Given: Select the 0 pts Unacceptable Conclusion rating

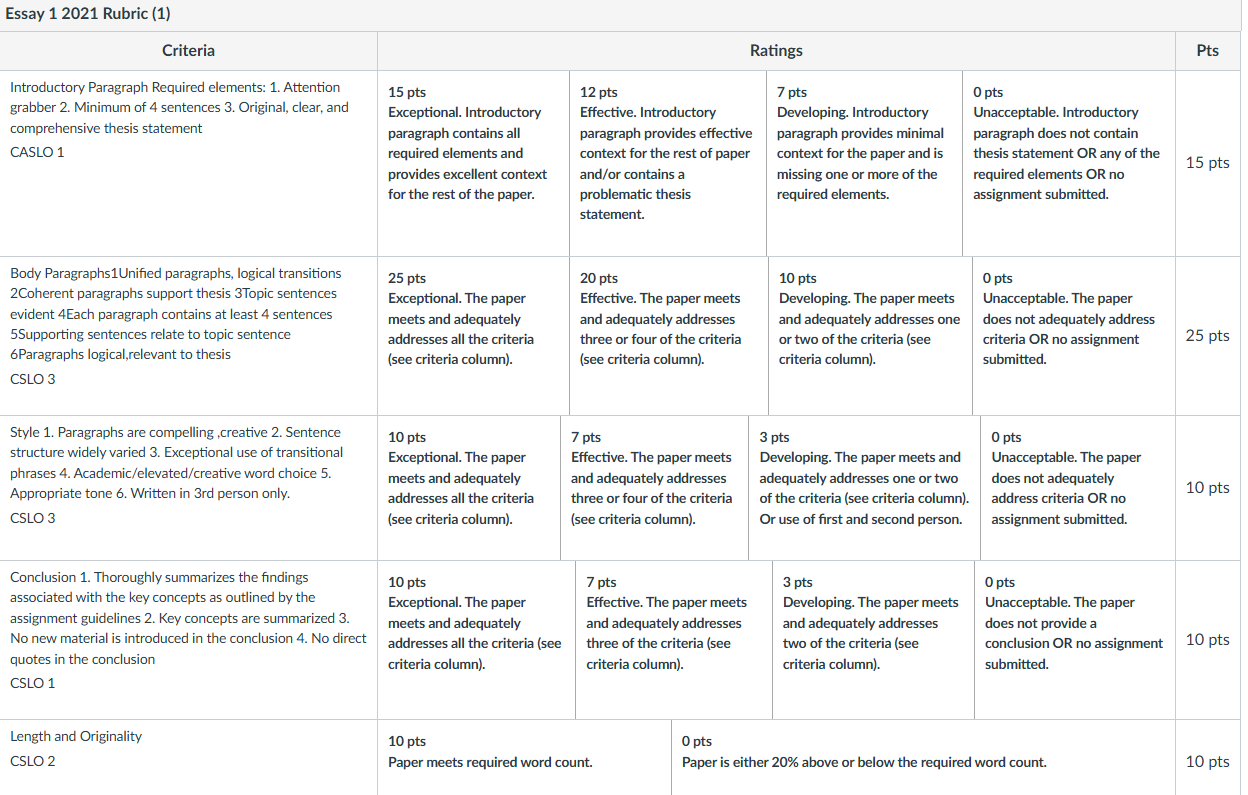Looking at the screenshot, I should coord(1076,640).
